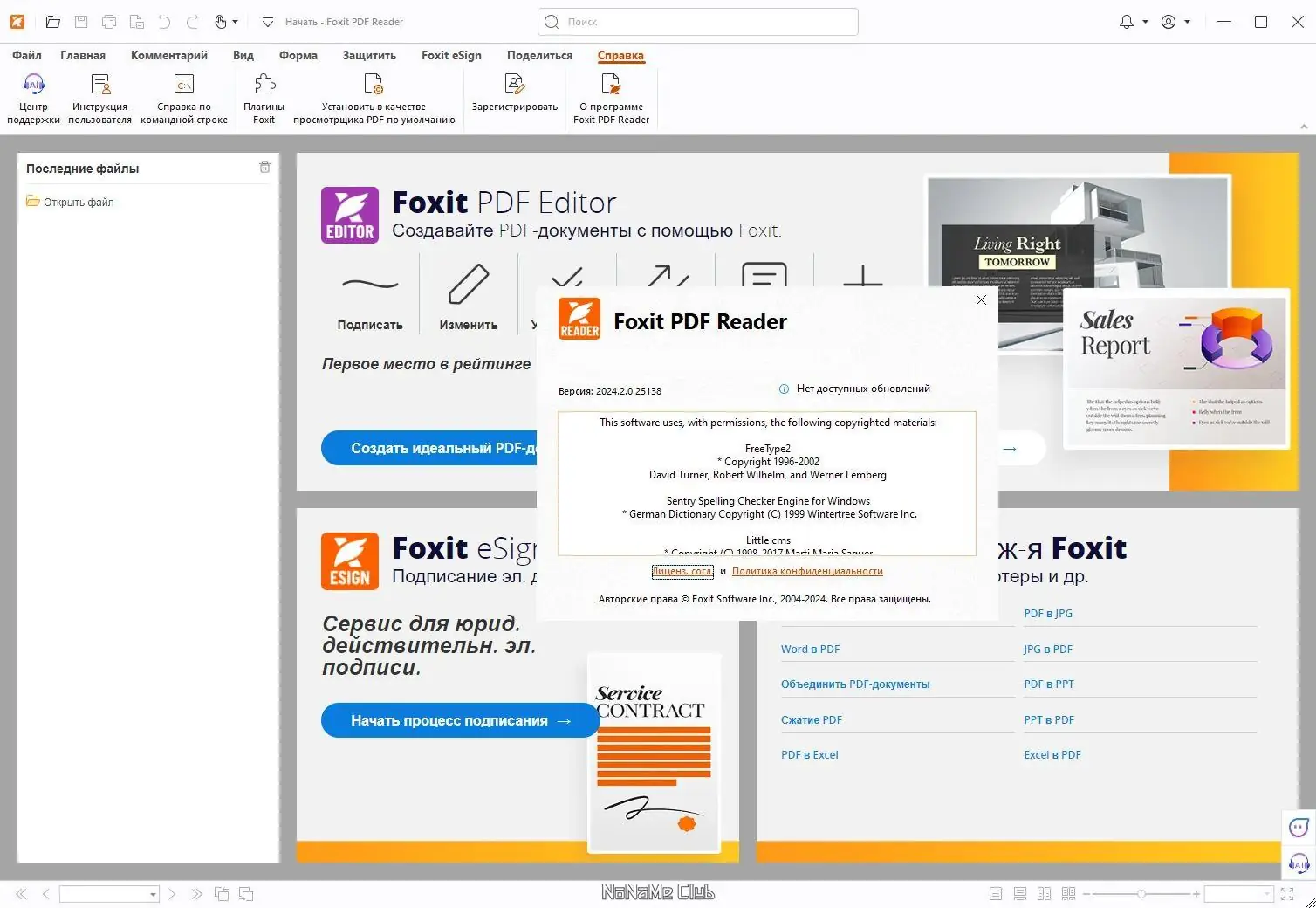Click the Начать процесс подписания button
1316x908 pixels.
coord(460,720)
